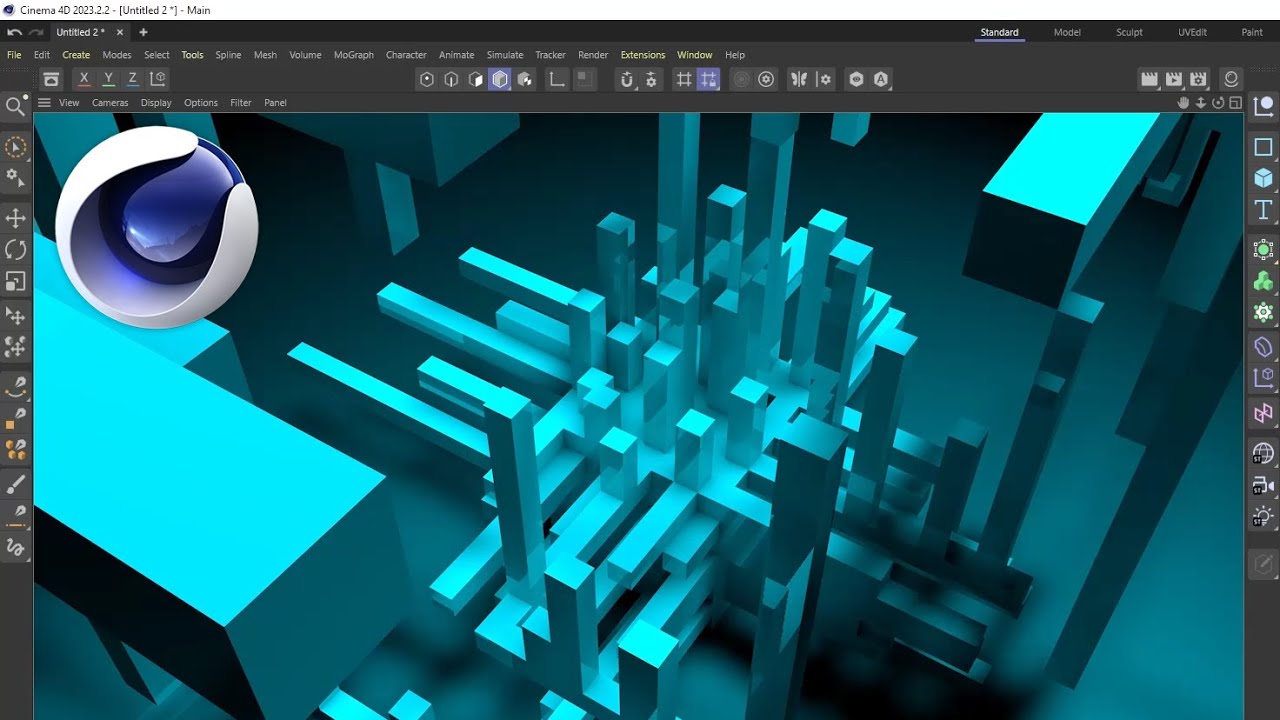The width and height of the screenshot is (1280, 720).
Task: Add a new project tab with plus
Action: click(x=143, y=32)
